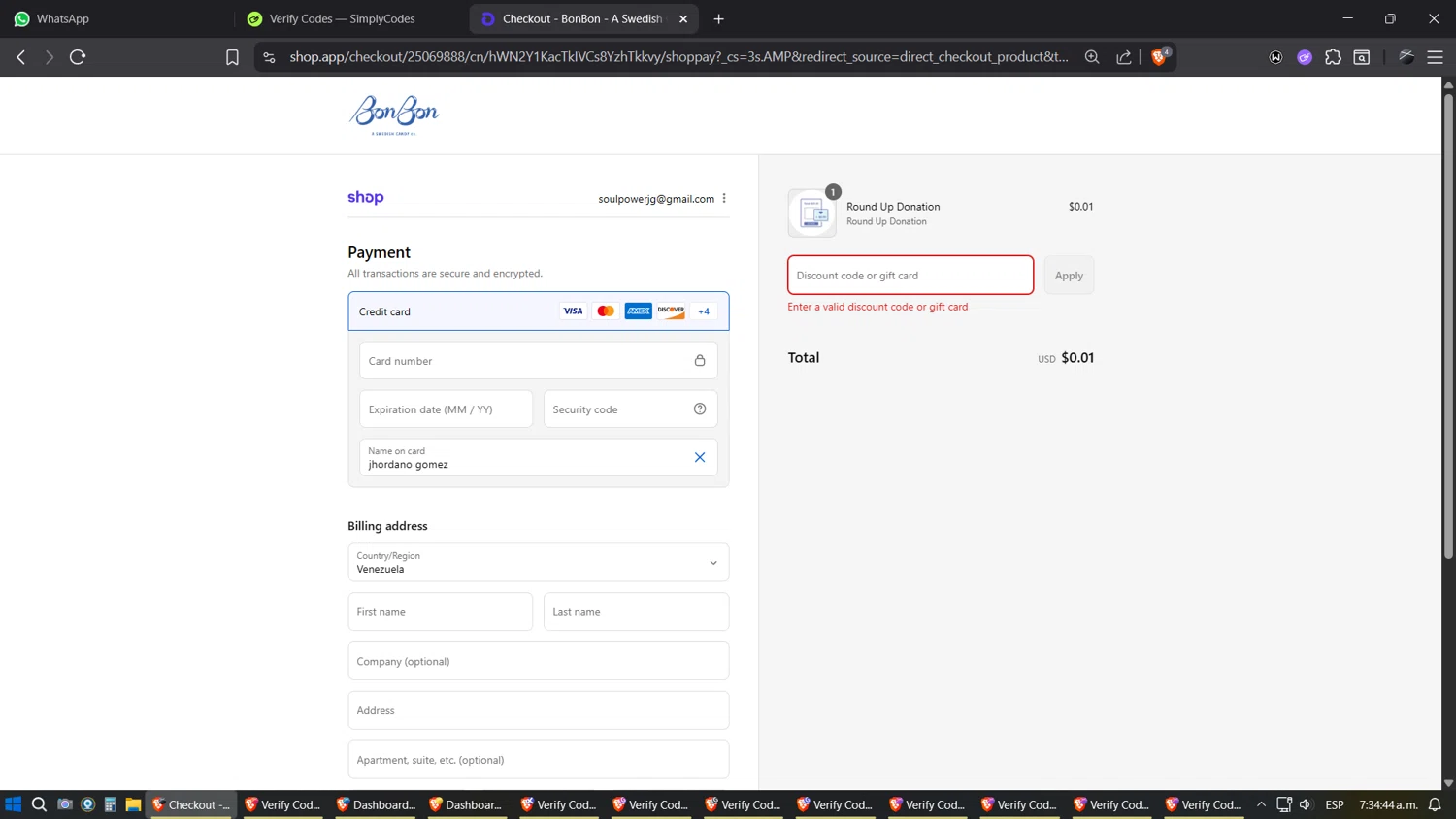Open the W wallet extension icon
Viewport: 1456px width, 819px height.
point(1275,57)
